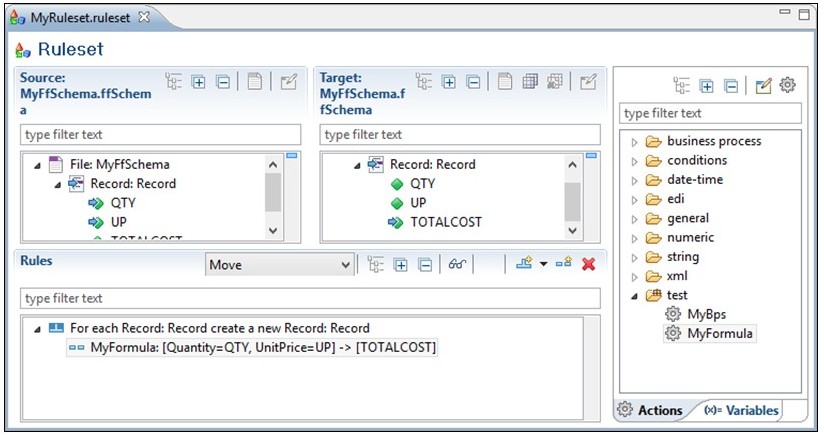Collapse the For each Record rule
The width and height of the screenshot is (824, 437).
(x=37, y=328)
